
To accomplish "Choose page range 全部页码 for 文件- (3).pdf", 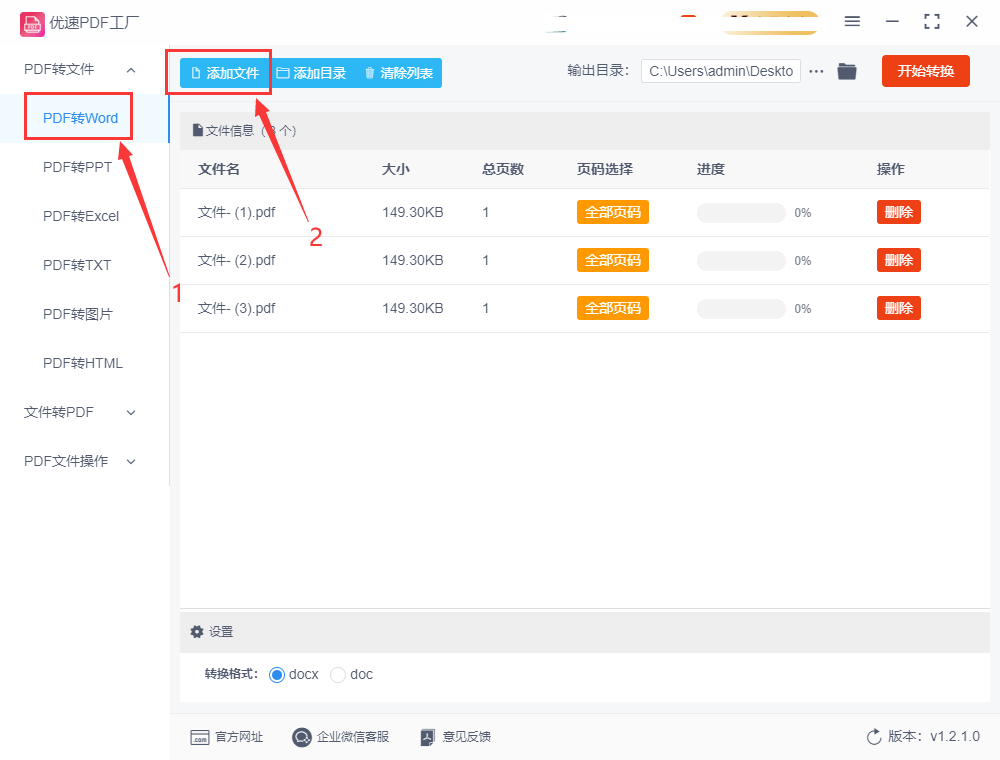I will click(x=613, y=308).
